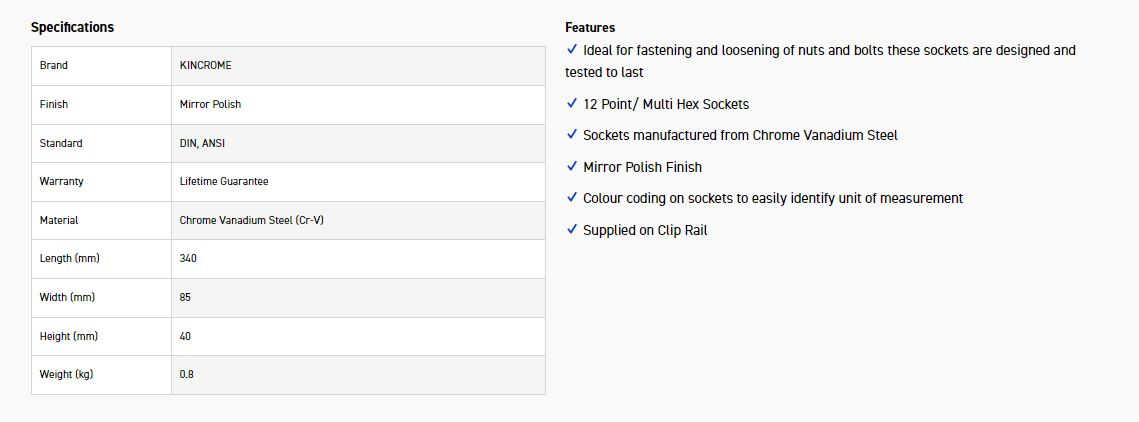Click the checkmark beside Colour coding feature
This screenshot has width=1139, height=422.
(x=572, y=198)
